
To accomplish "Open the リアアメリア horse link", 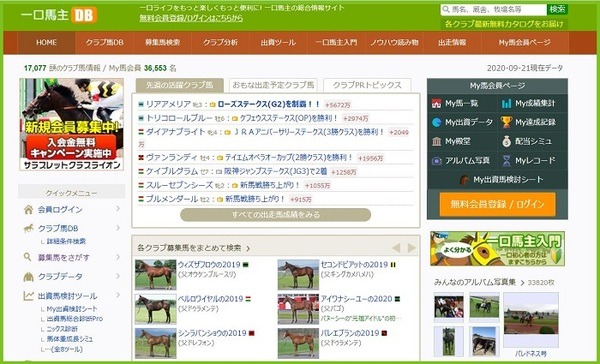I will [168, 104].
